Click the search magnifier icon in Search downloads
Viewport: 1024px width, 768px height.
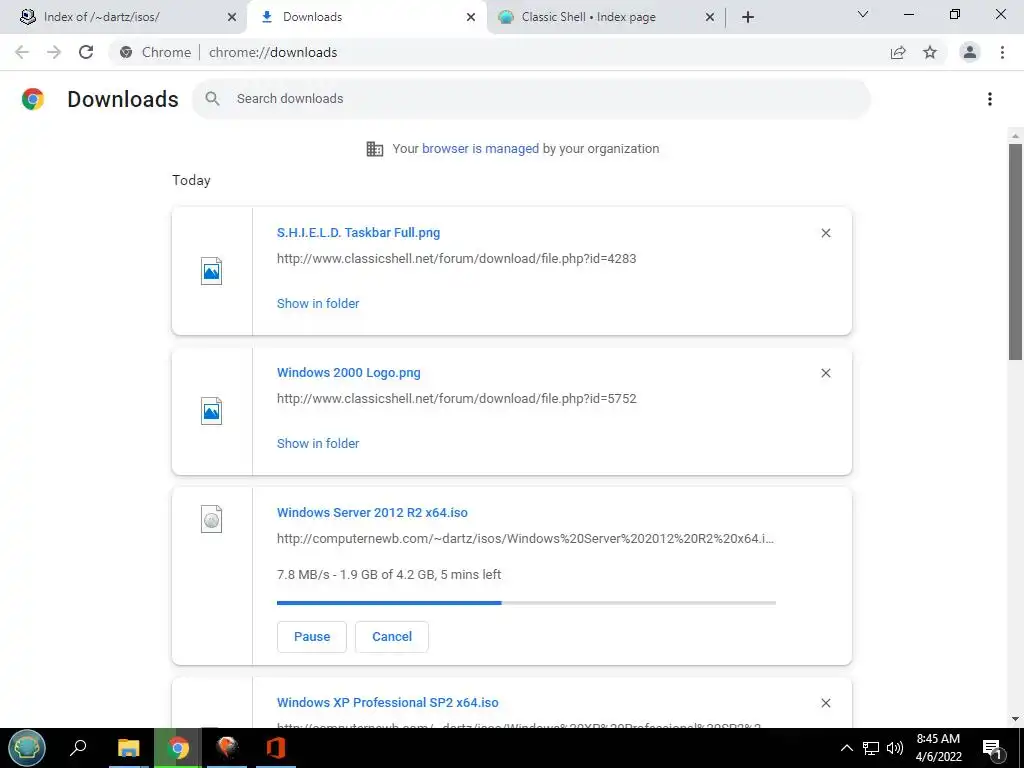coord(212,99)
